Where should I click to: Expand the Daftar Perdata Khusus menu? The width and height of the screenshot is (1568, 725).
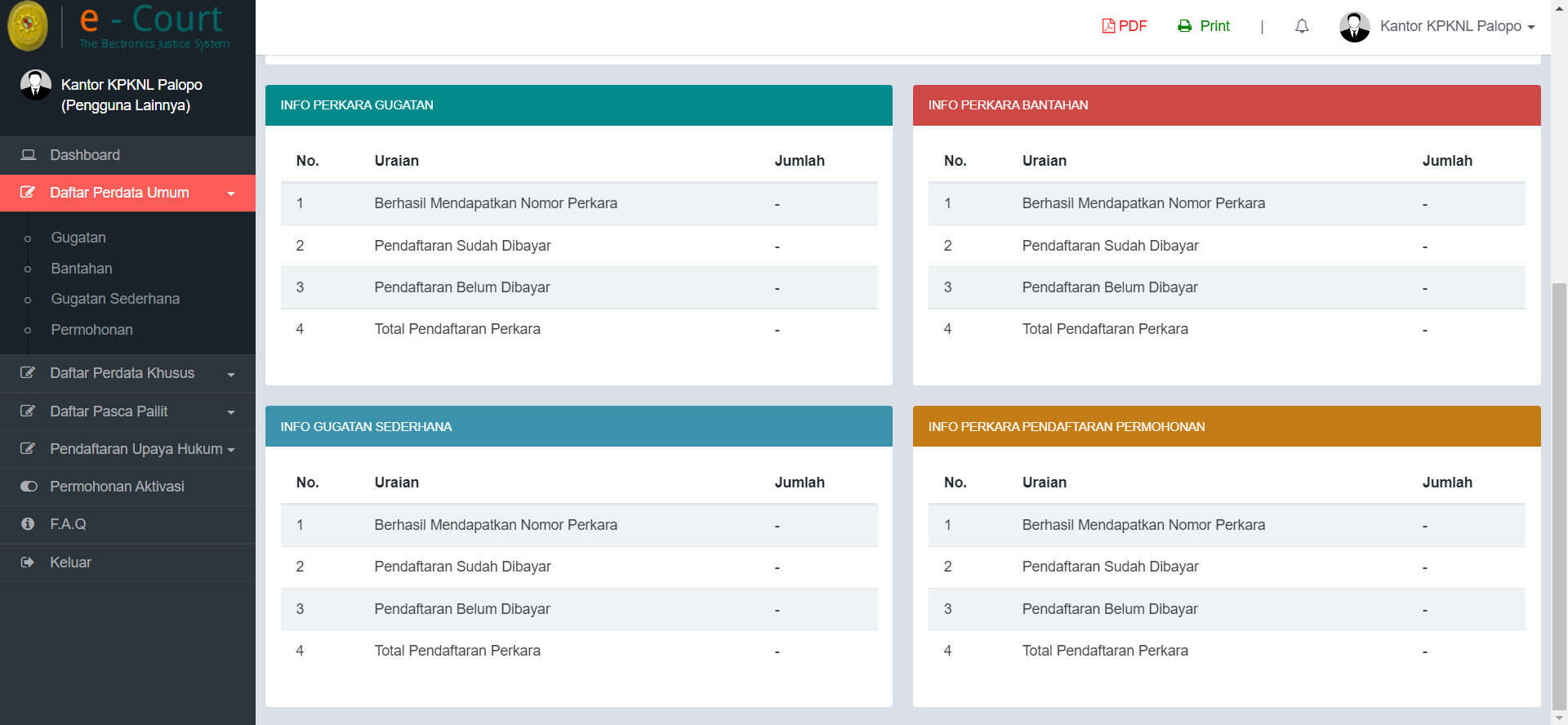pos(231,374)
